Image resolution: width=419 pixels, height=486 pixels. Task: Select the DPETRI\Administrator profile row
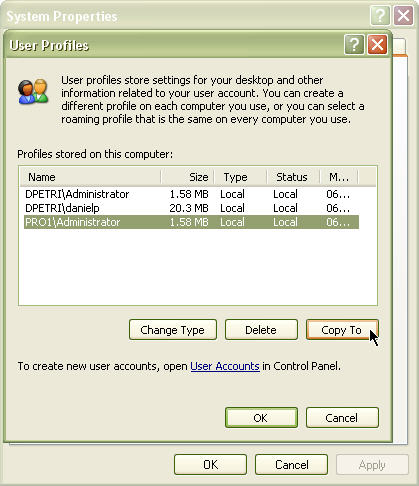click(191, 194)
